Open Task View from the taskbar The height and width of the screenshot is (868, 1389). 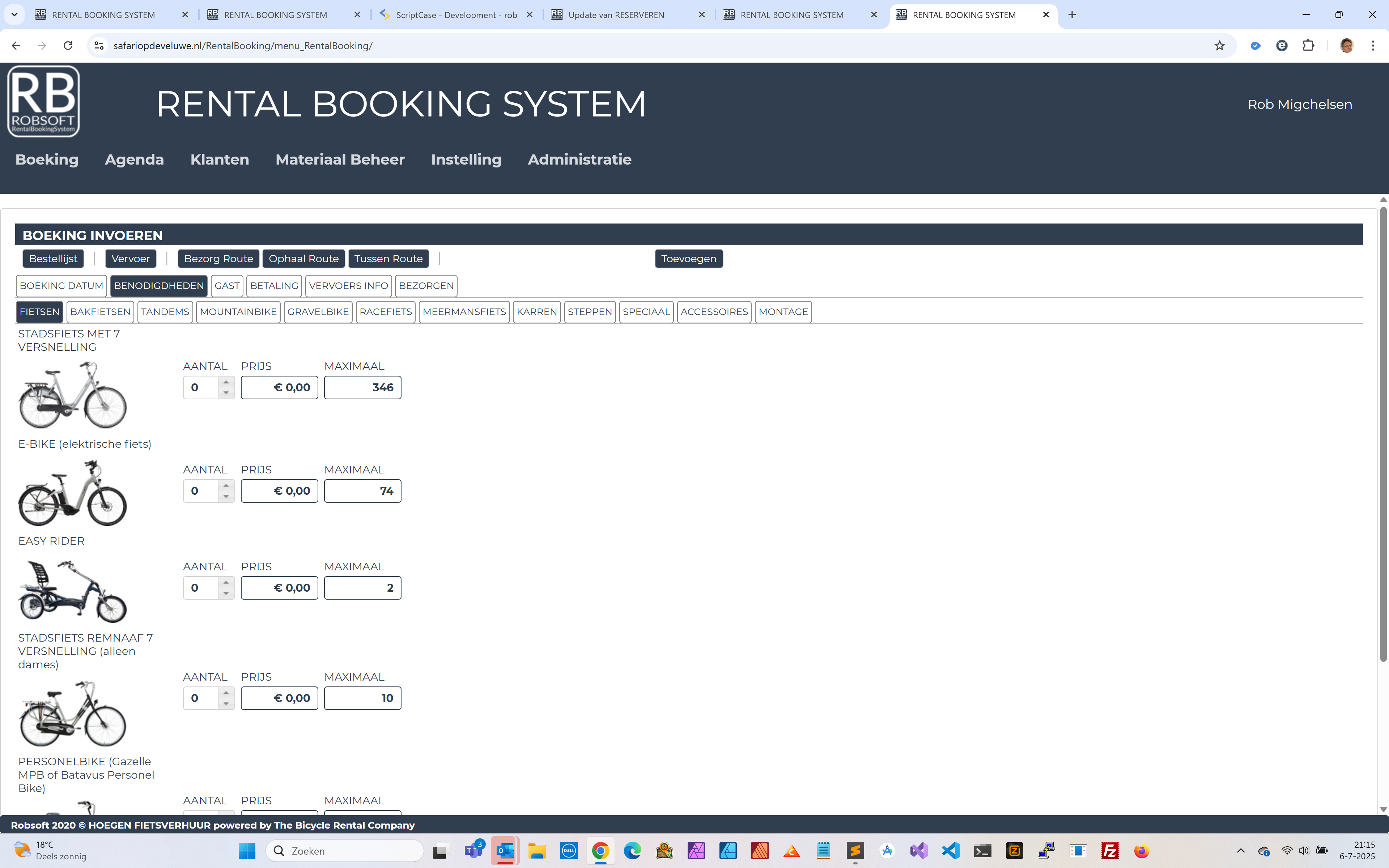point(439,851)
